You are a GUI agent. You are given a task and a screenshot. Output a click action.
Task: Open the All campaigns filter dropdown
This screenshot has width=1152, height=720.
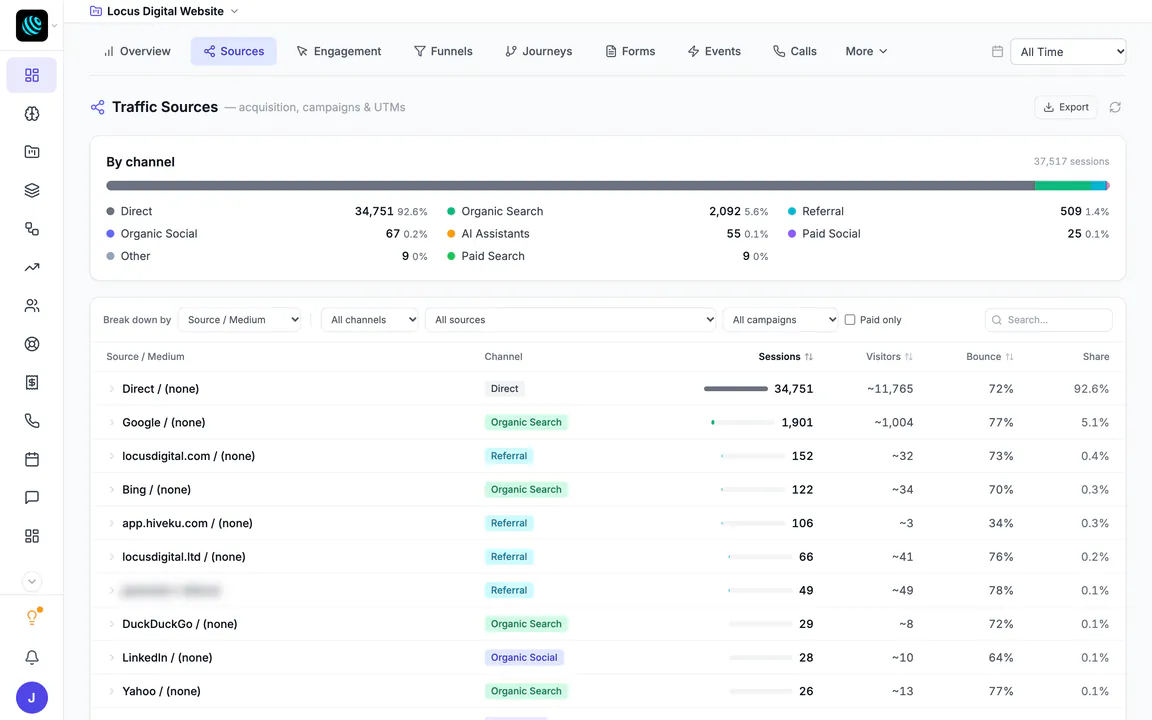780,320
